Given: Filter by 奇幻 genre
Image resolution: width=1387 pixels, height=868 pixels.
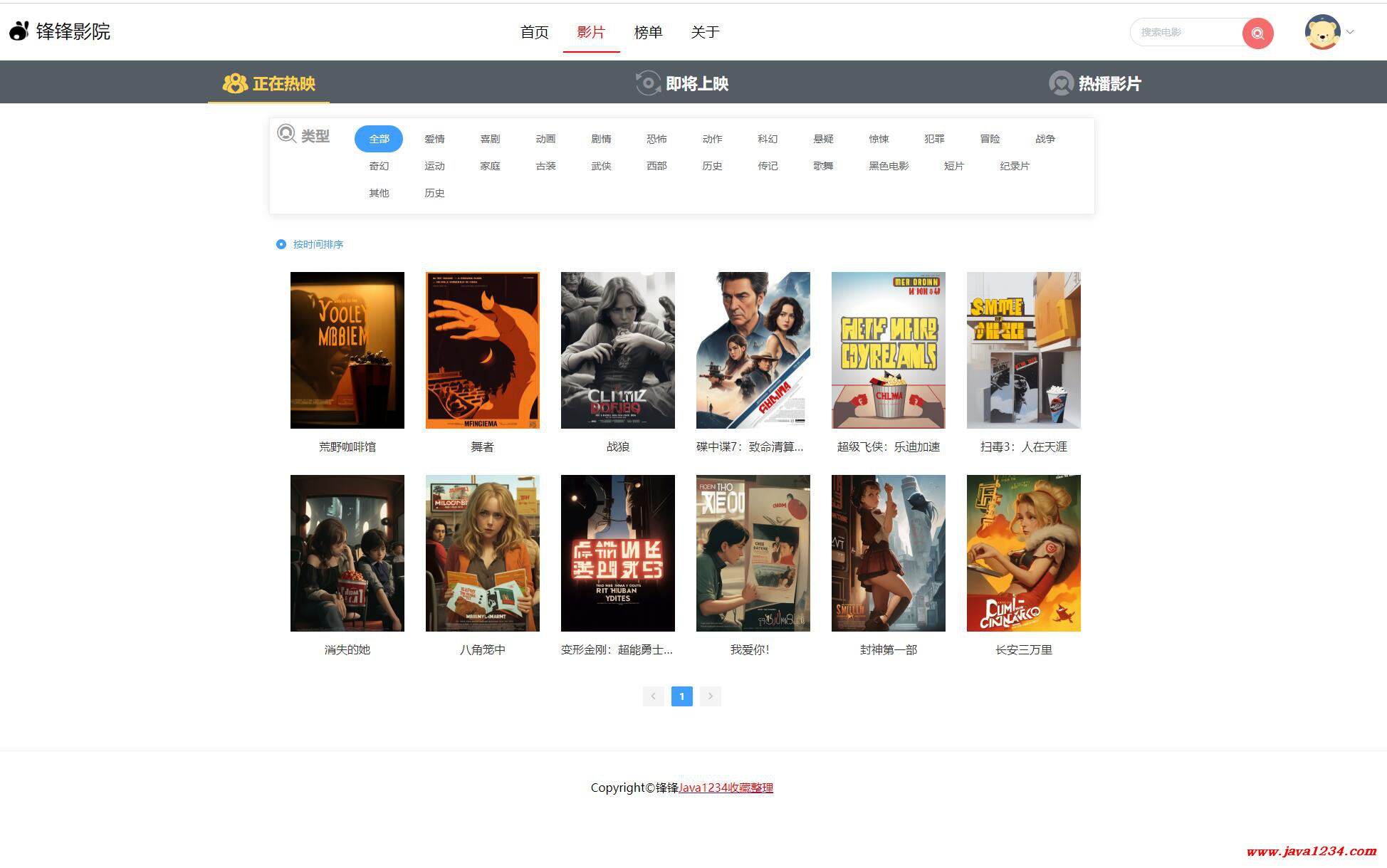Looking at the screenshot, I should coord(379,166).
